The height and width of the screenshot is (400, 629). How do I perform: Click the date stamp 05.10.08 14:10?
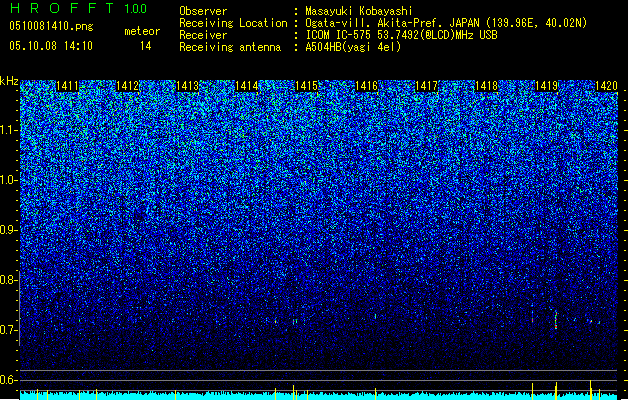point(51,45)
